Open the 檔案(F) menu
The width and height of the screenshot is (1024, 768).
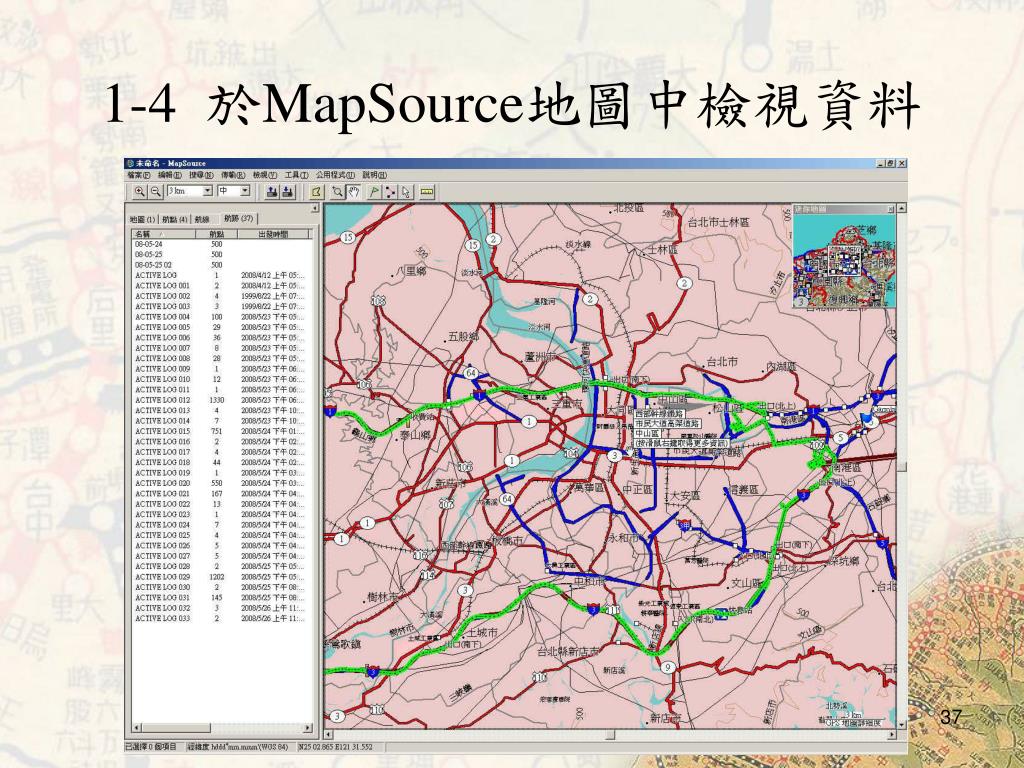point(138,175)
